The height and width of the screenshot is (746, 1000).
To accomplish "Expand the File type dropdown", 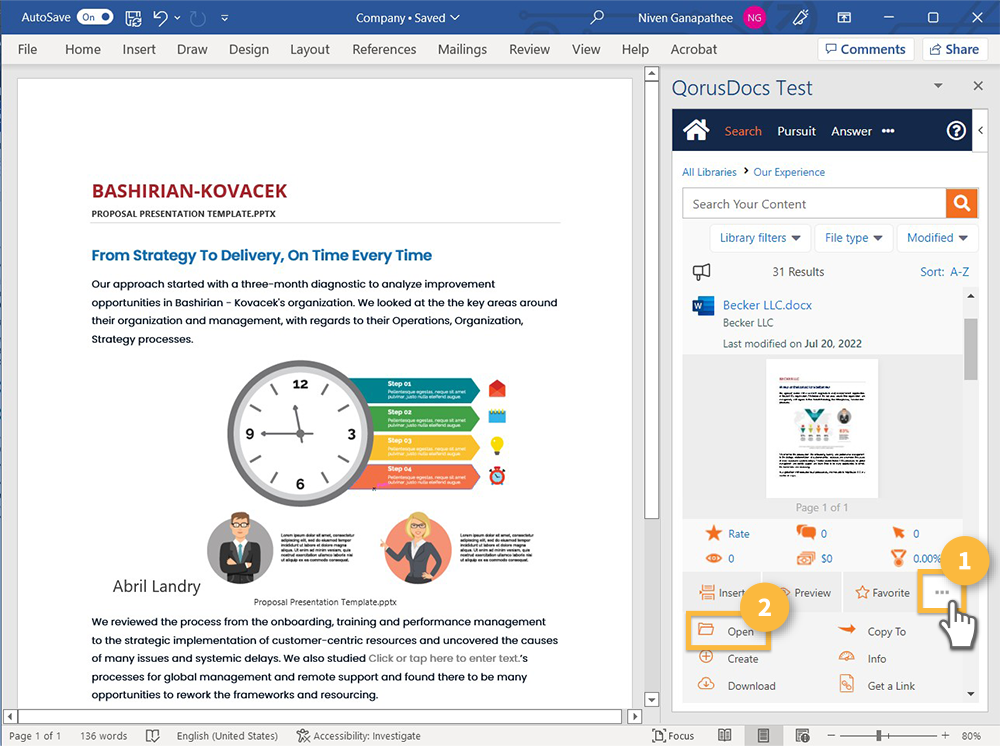I will point(853,238).
